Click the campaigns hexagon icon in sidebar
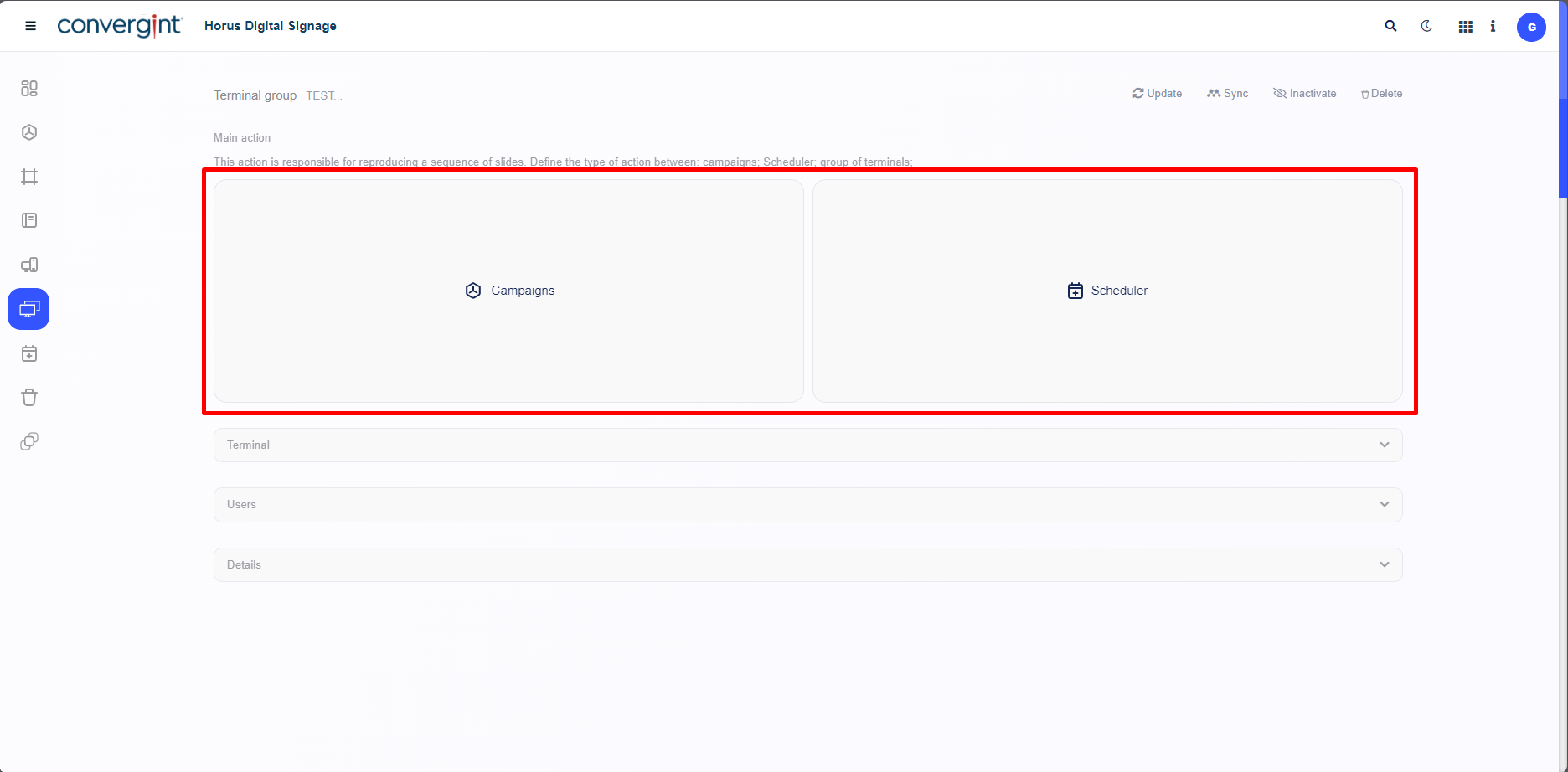The height and width of the screenshot is (772, 1568). (29, 132)
